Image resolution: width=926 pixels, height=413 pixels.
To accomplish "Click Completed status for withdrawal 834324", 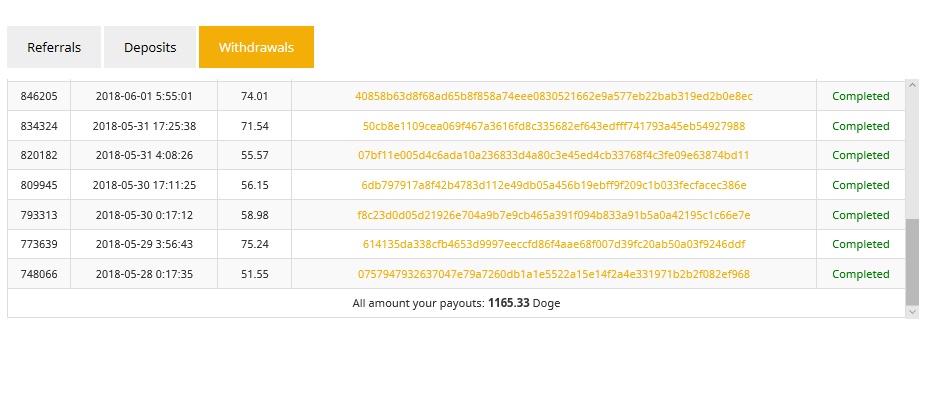I will tap(860, 126).
